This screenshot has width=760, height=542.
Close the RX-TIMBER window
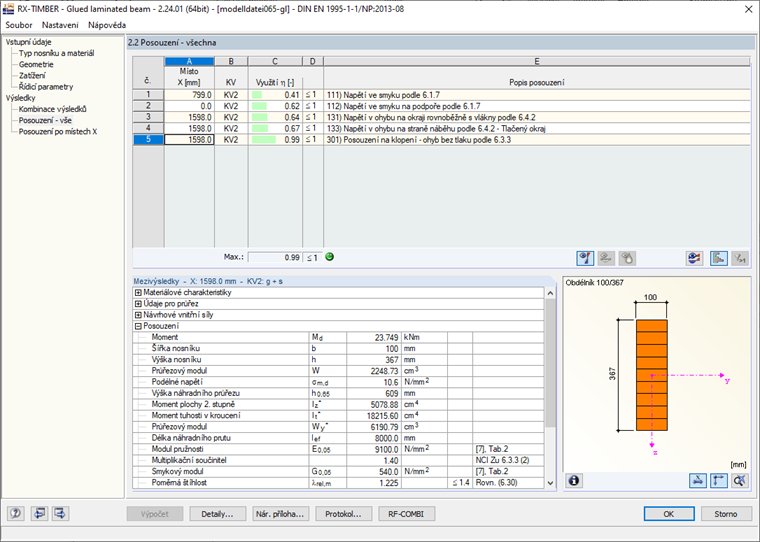coord(748,9)
